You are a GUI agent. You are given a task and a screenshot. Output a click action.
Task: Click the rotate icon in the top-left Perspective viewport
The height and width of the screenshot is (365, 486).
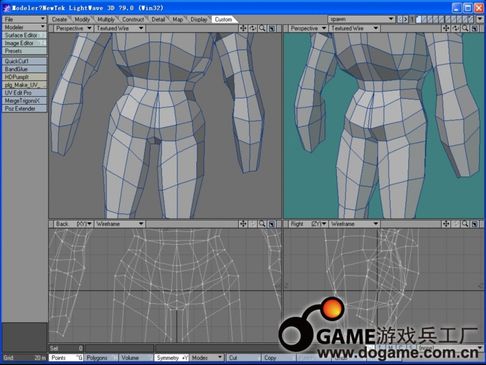pos(253,28)
